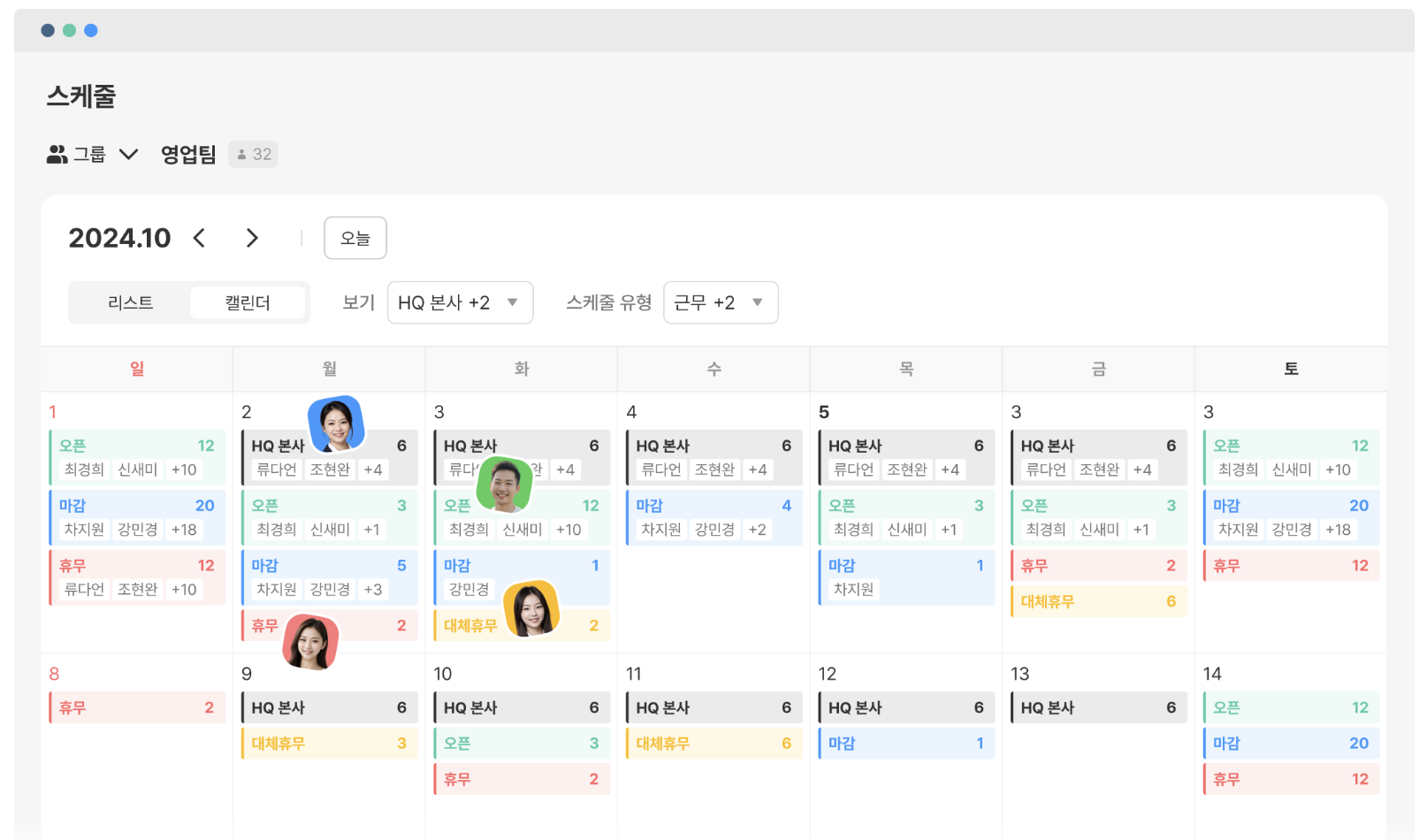Click +18 more on Sunday 1 마감

tap(184, 530)
